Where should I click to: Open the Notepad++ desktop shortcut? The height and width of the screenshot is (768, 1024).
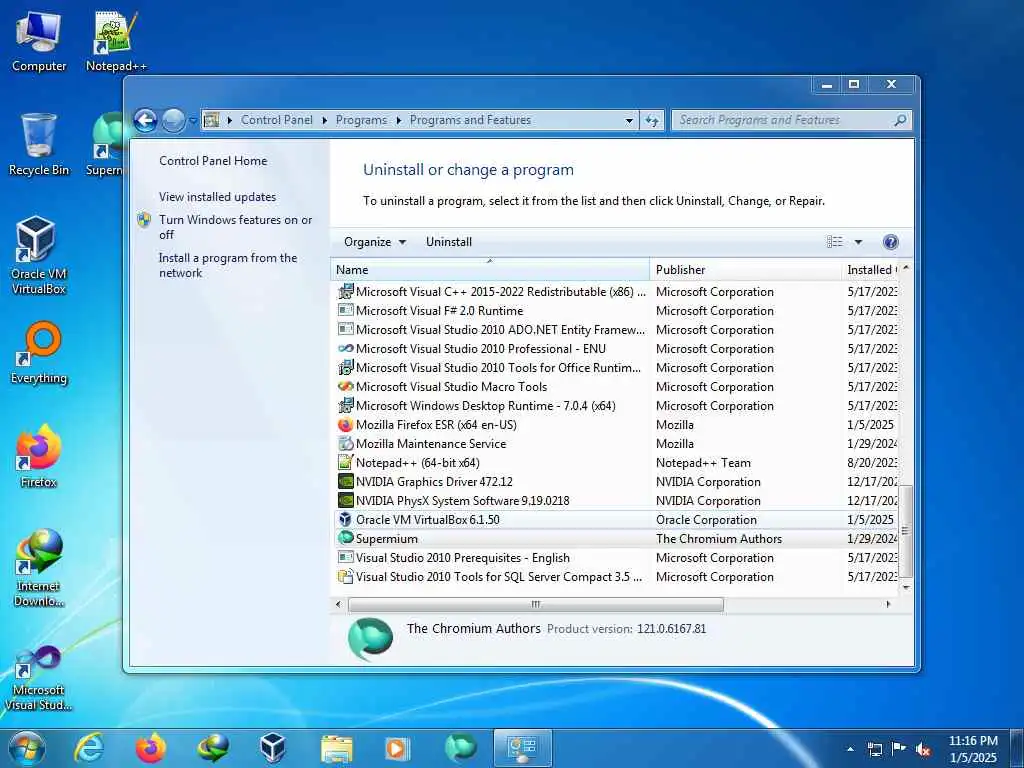tap(116, 42)
